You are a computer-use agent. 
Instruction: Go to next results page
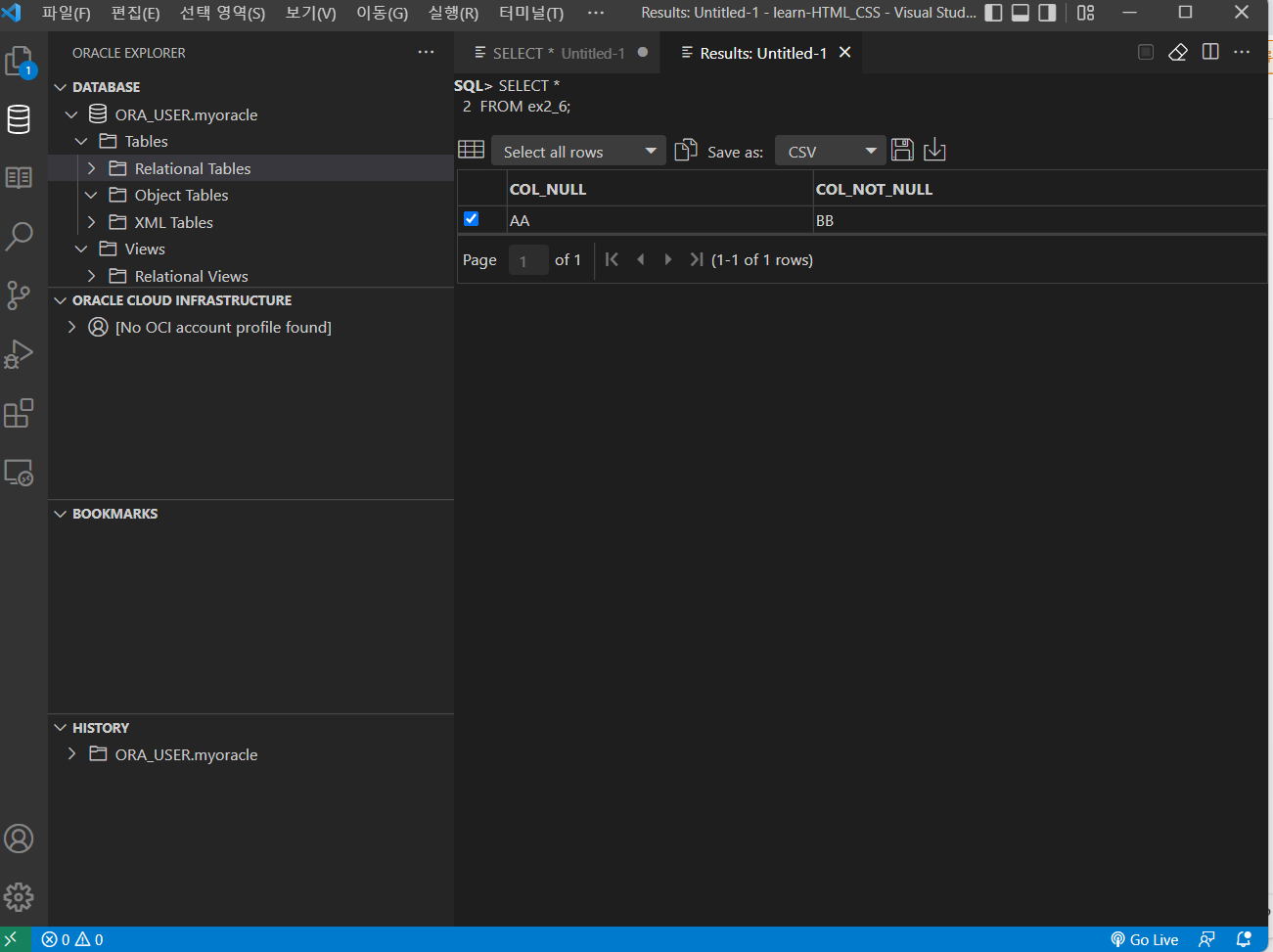[x=668, y=259]
